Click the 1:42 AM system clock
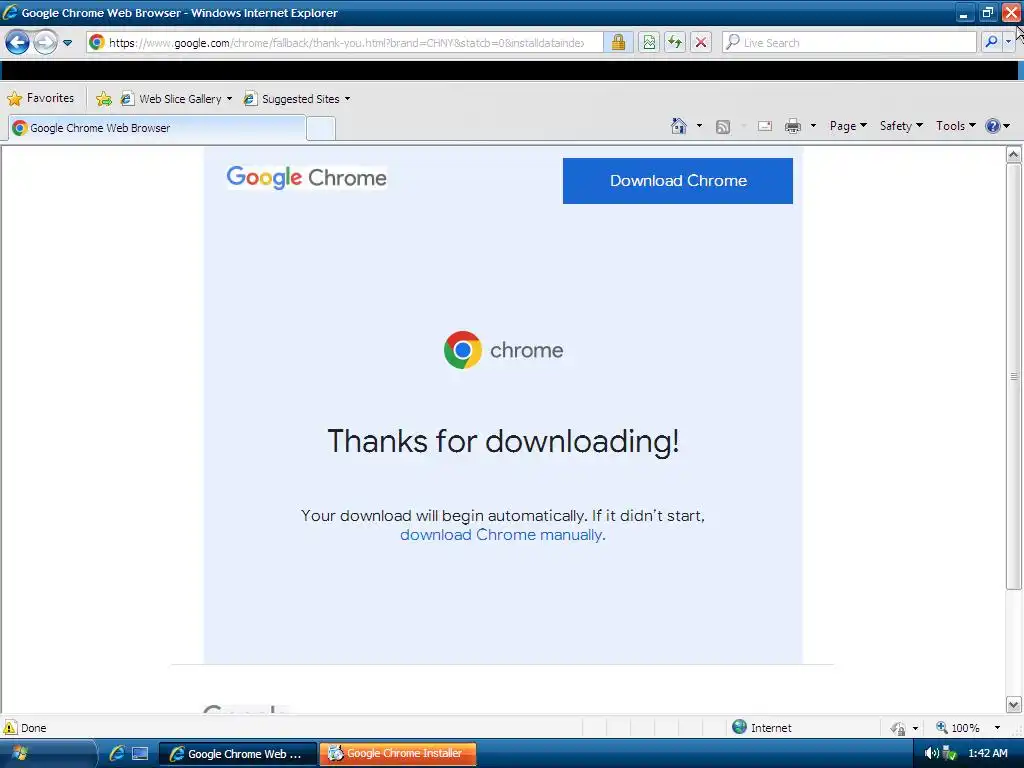The height and width of the screenshot is (768, 1024). click(x=987, y=753)
